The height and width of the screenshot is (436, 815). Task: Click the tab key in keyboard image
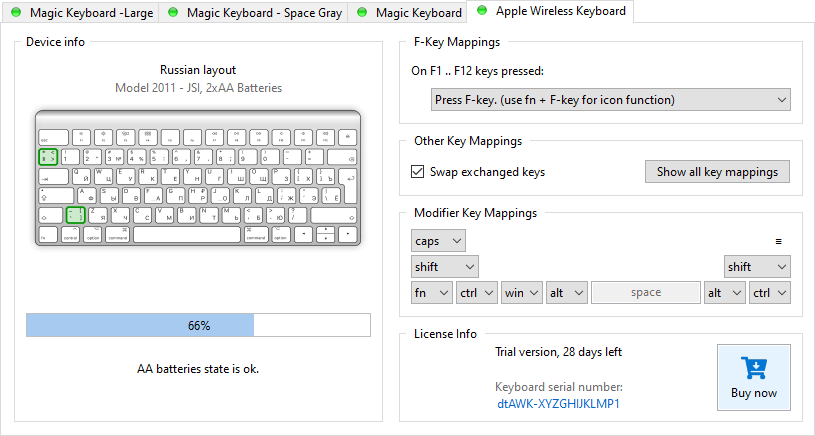click(x=54, y=177)
